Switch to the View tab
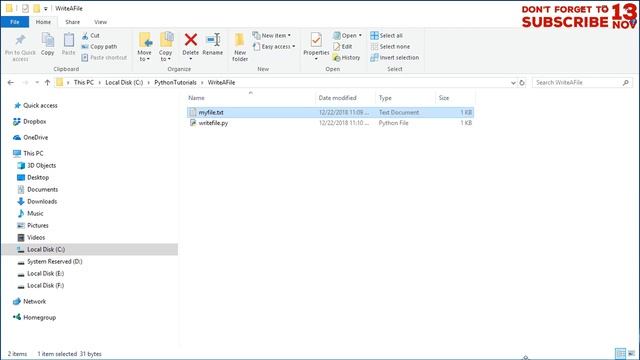 [100, 22]
